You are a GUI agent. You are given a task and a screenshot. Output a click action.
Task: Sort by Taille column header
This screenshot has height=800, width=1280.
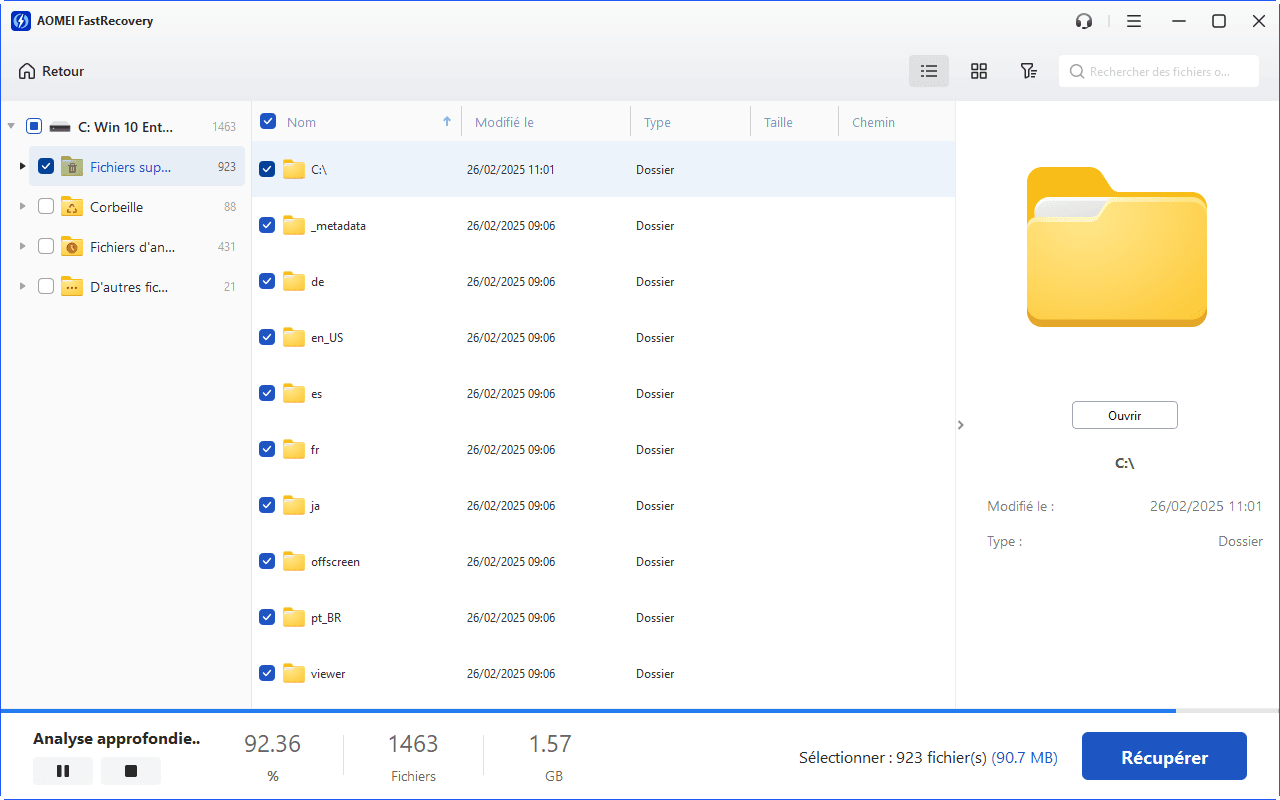pyautogui.click(x=778, y=122)
